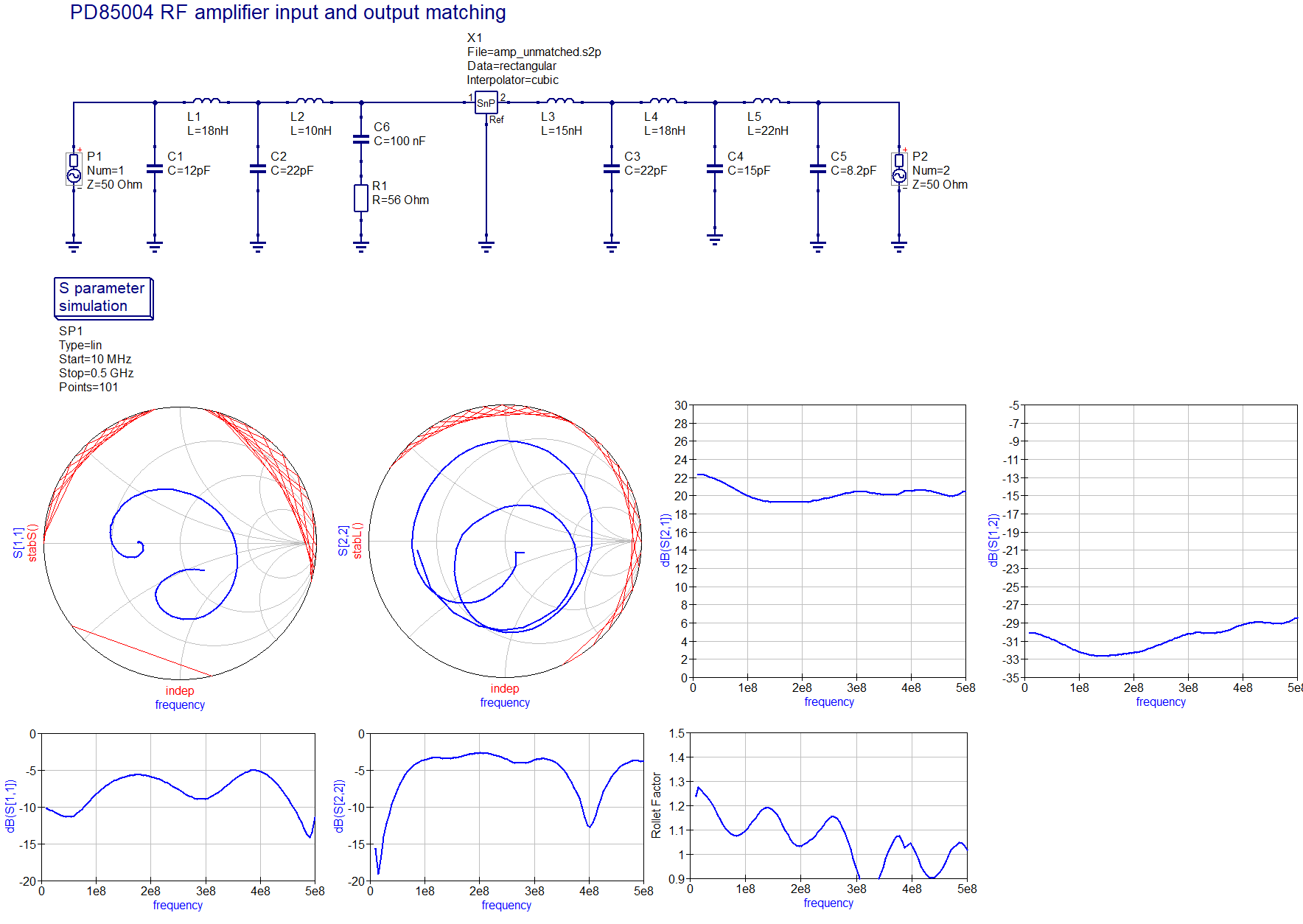Click ground symbol below source P1

(x=74, y=245)
